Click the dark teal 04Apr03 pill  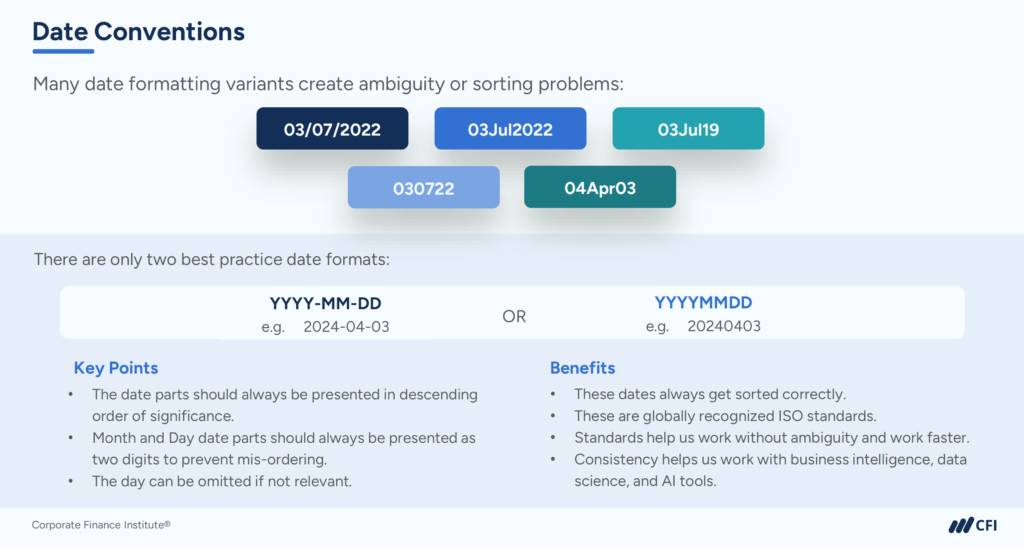click(x=600, y=187)
